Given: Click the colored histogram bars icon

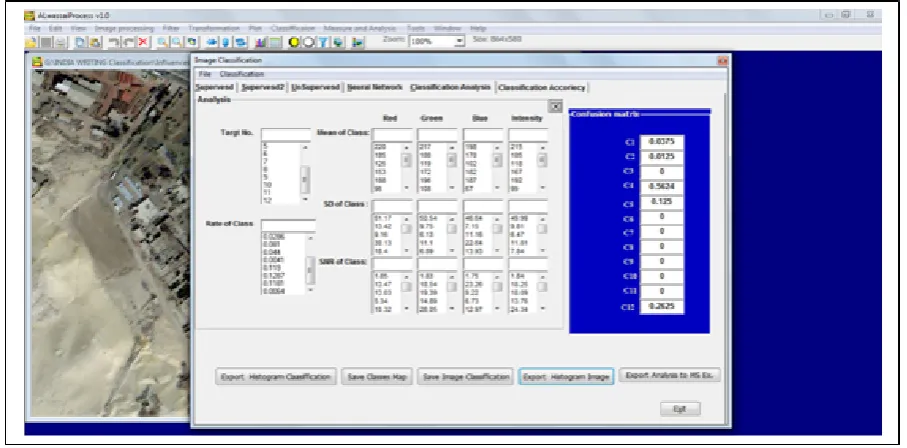Looking at the screenshot, I should (x=260, y=42).
